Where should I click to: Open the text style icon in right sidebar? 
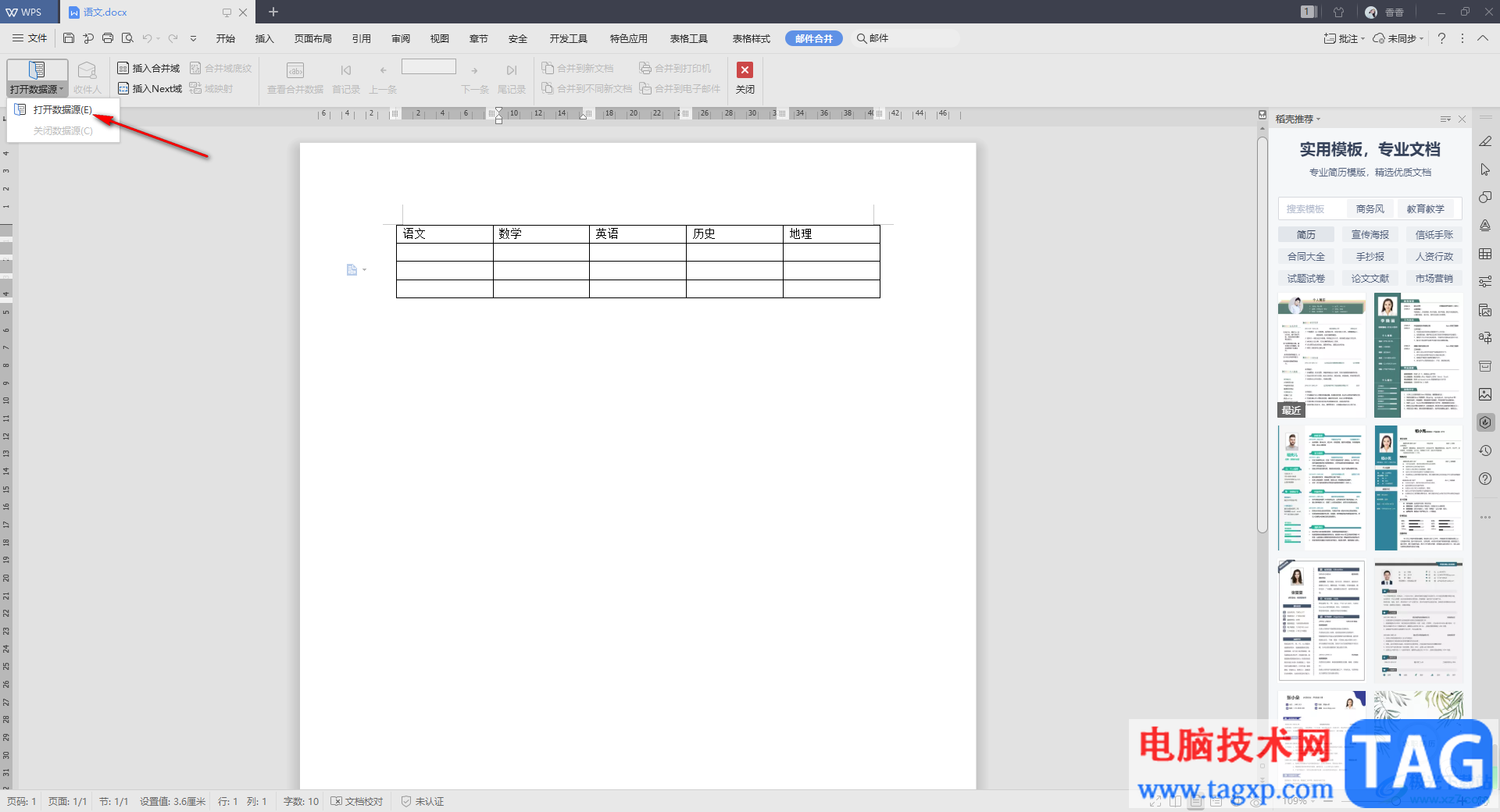pyautogui.click(x=1485, y=226)
